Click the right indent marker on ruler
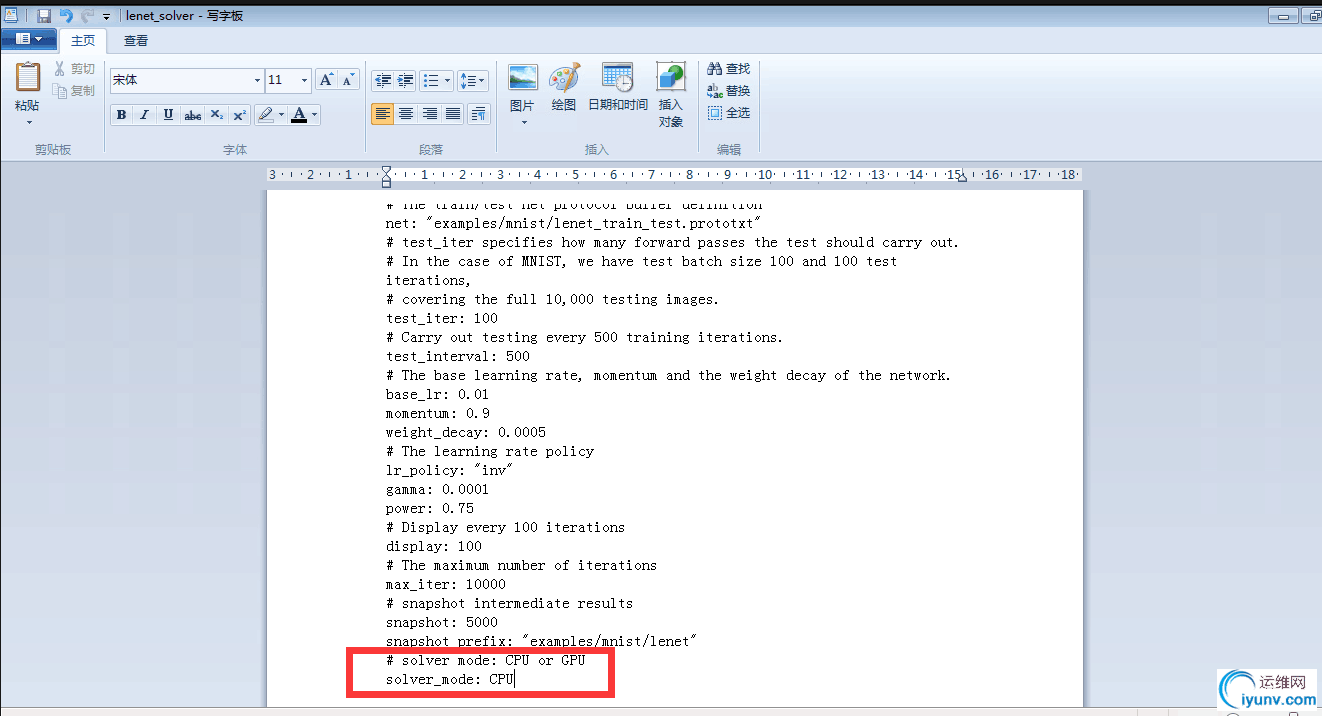 (x=961, y=178)
